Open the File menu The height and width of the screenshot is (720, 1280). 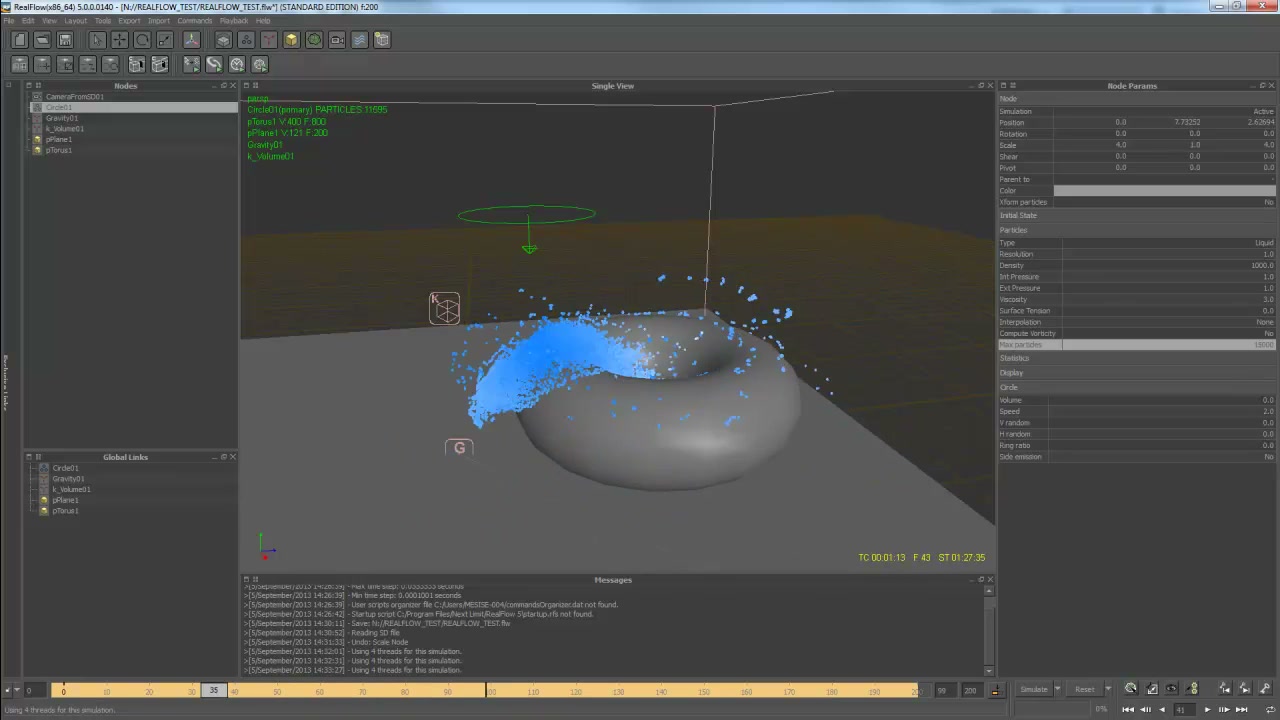pyautogui.click(x=9, y=20)
